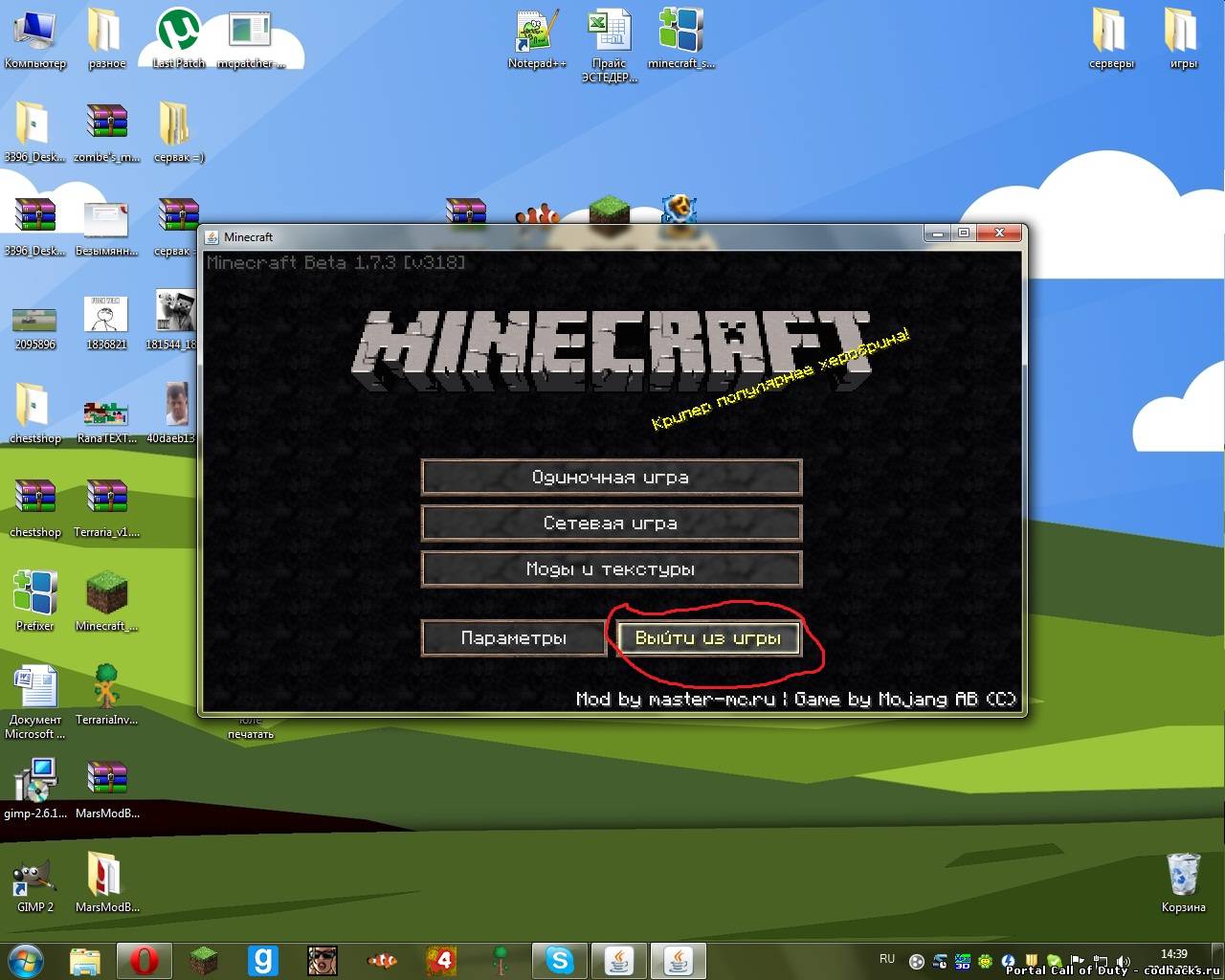
Task: Click the Minecraft grass block taskbar icon
Action: click(x=203, y=961)
